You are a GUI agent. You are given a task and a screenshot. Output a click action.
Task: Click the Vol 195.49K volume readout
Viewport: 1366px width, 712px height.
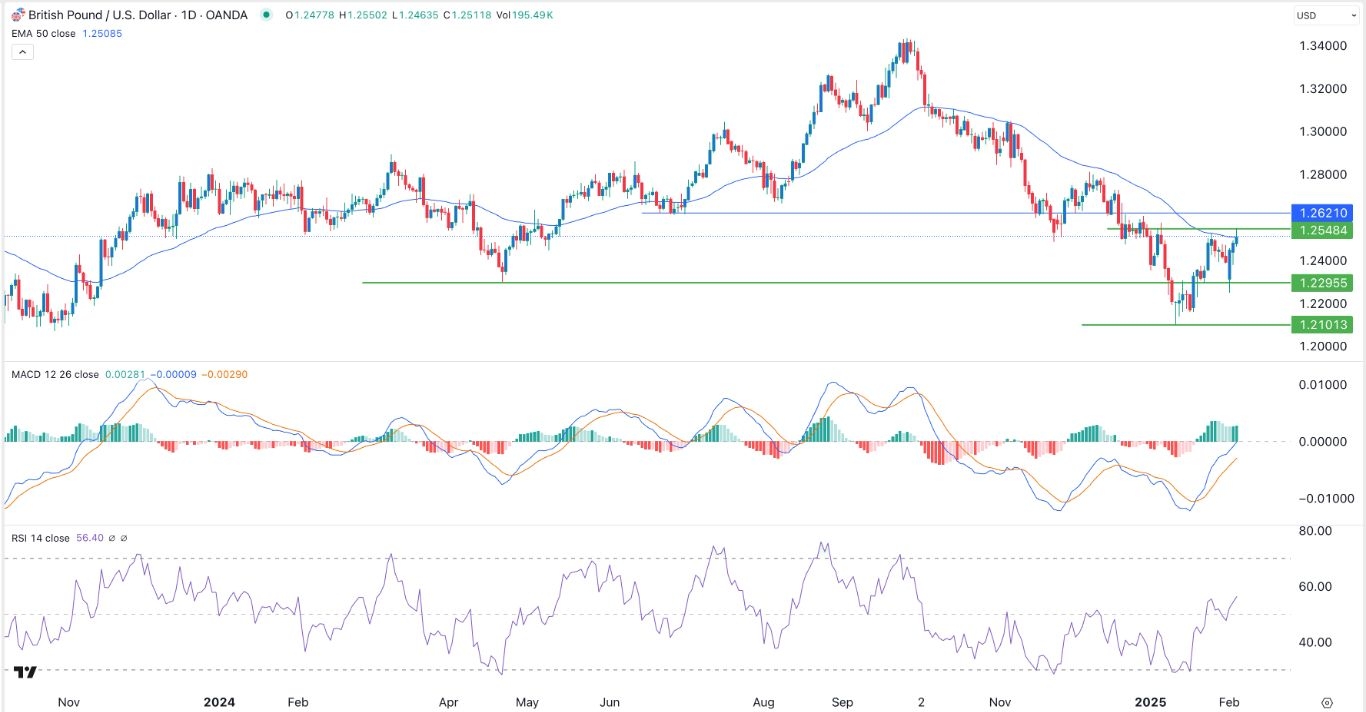[522, 15]
